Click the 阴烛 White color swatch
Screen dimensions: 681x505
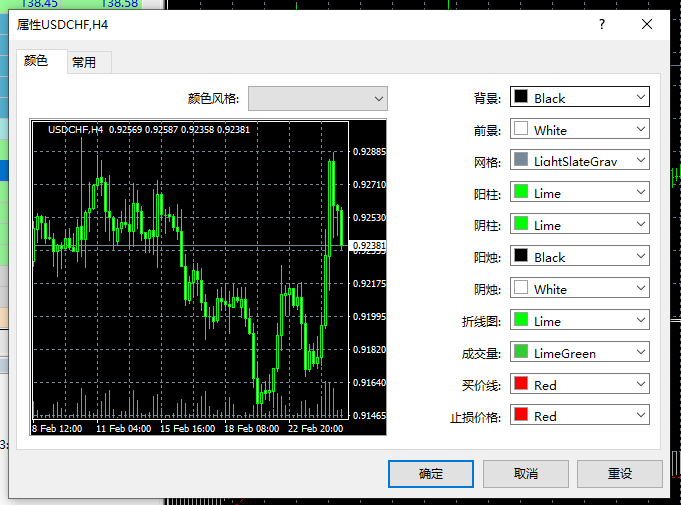tap(520, 289)
